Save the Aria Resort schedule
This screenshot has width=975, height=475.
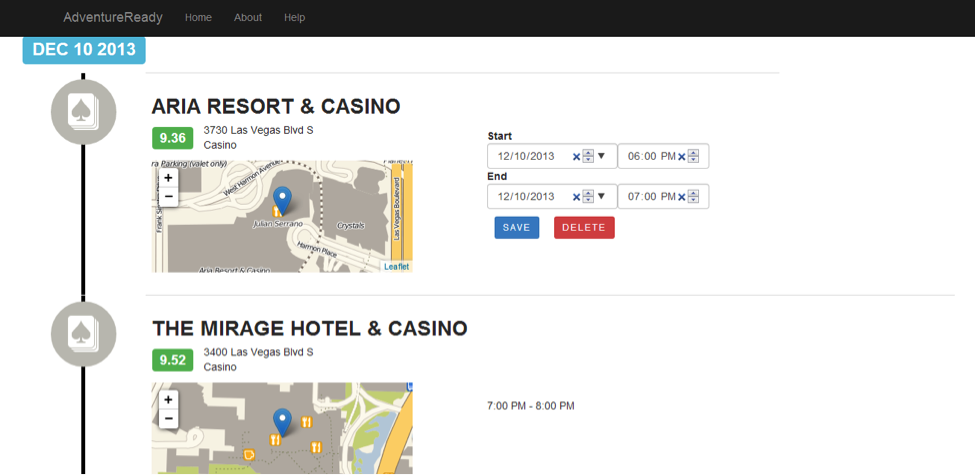click(x=517, y=228)
